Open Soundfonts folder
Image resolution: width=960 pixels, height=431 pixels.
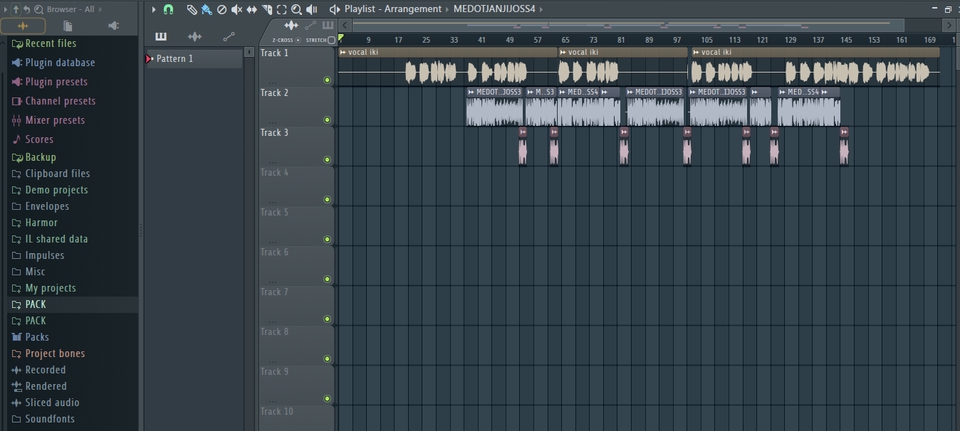coord(43,419)
